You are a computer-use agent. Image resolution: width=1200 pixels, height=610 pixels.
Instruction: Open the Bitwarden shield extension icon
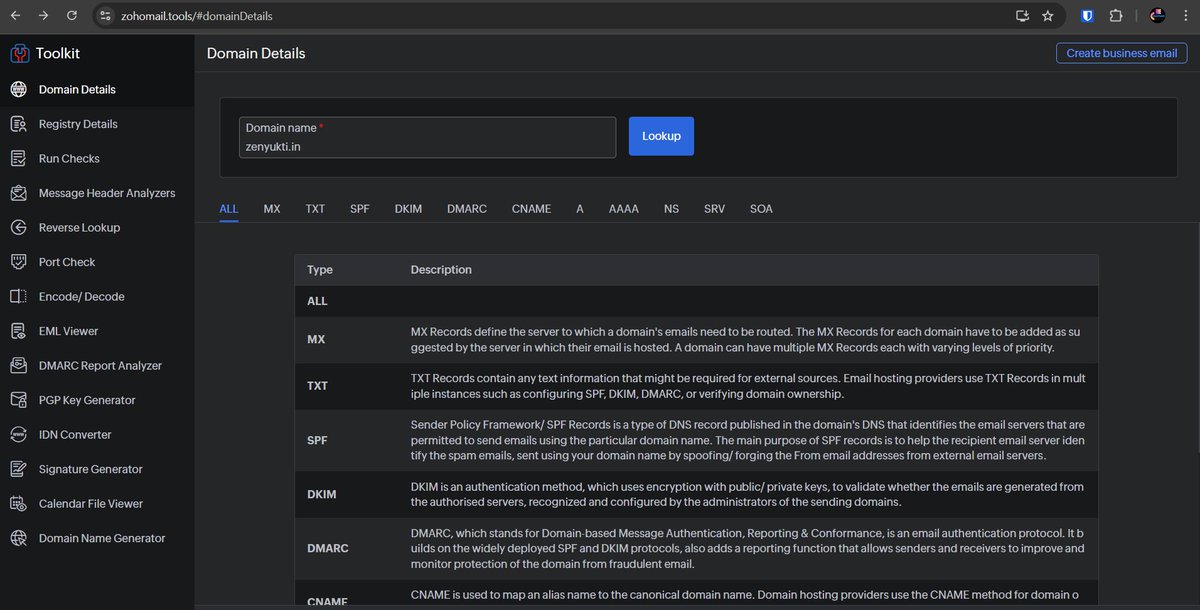[x=1088, y=16]
